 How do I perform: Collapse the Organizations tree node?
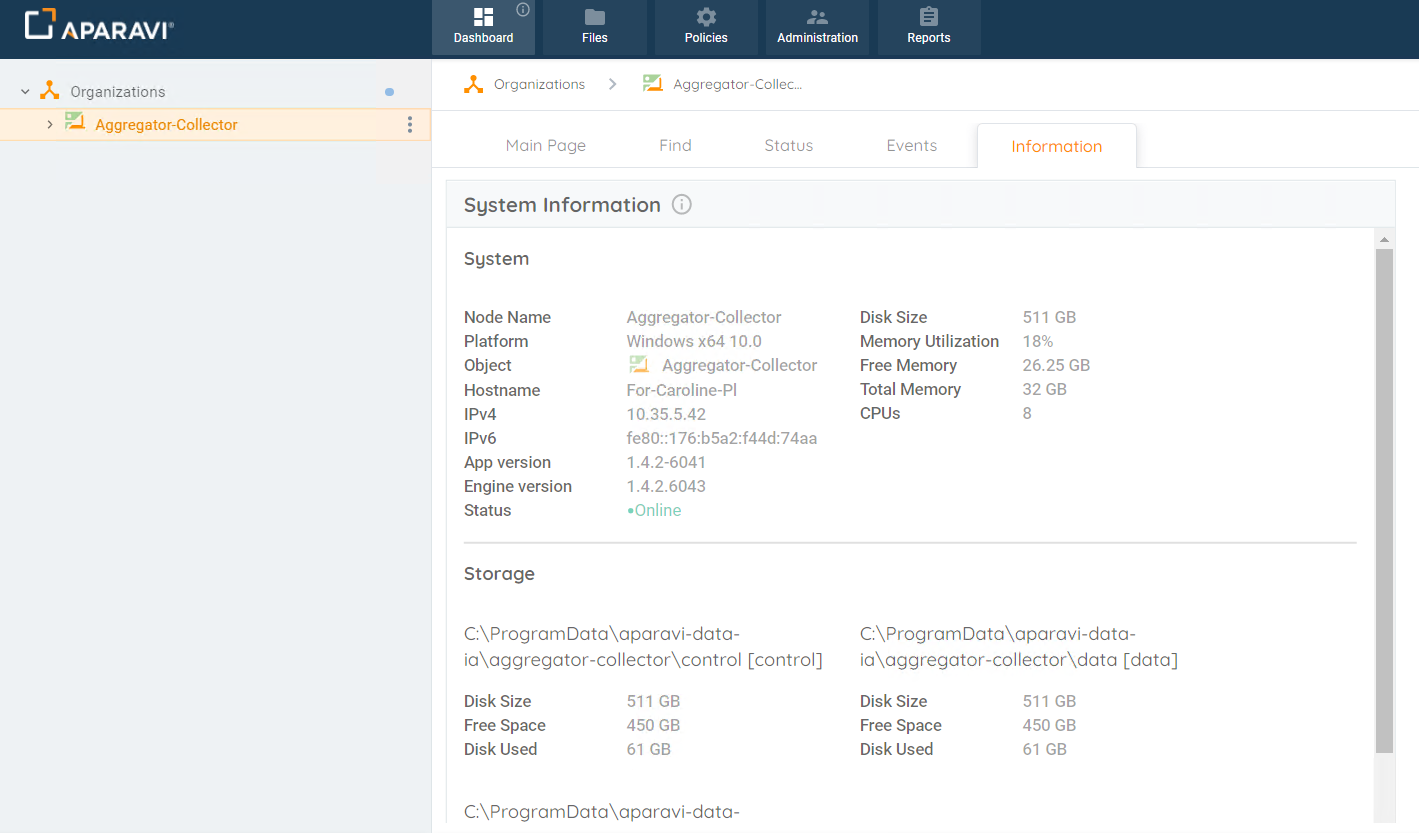pos(24,90)
